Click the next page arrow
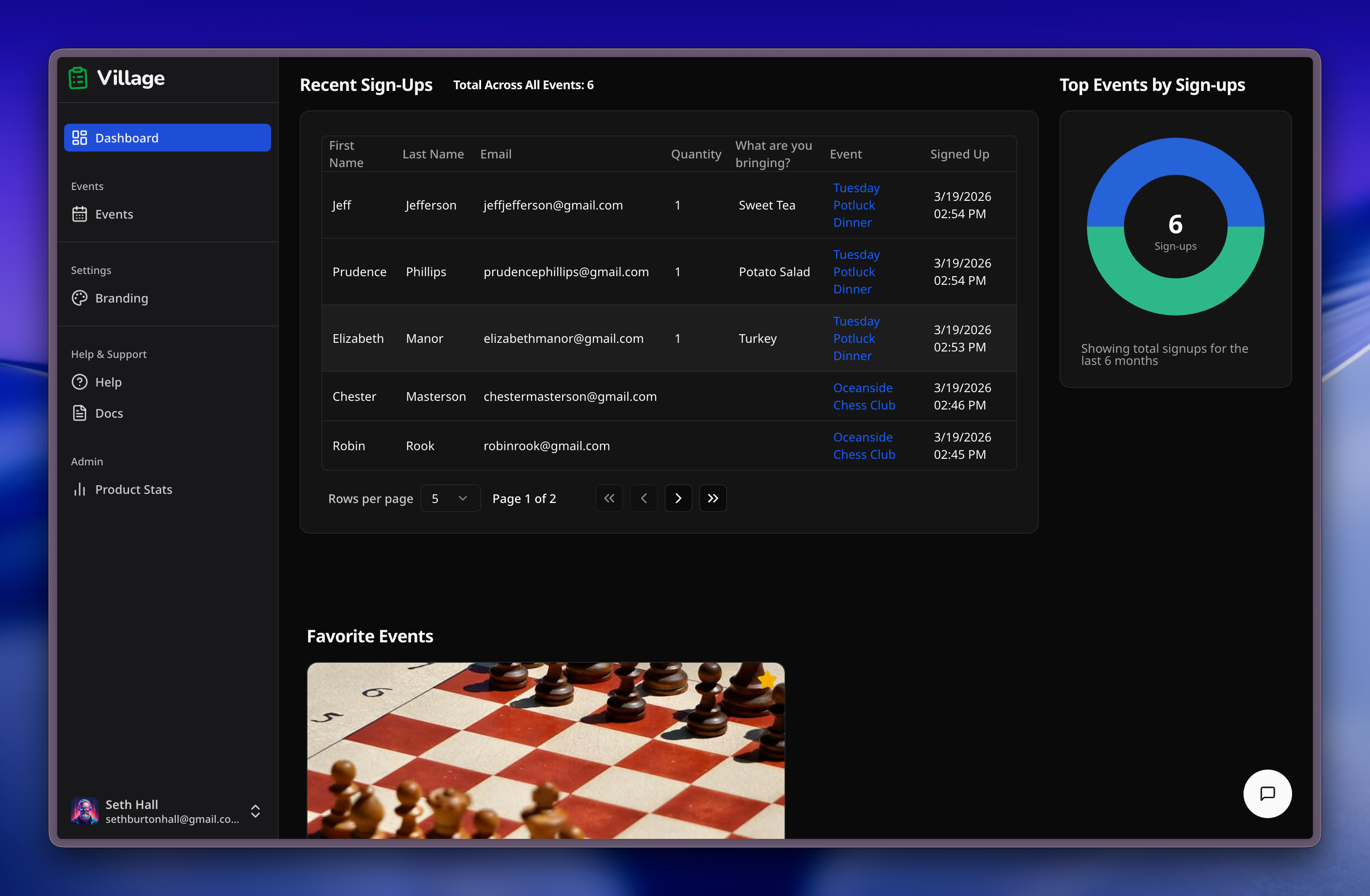Screen dimensions: 1370x896 pos(678,498)
